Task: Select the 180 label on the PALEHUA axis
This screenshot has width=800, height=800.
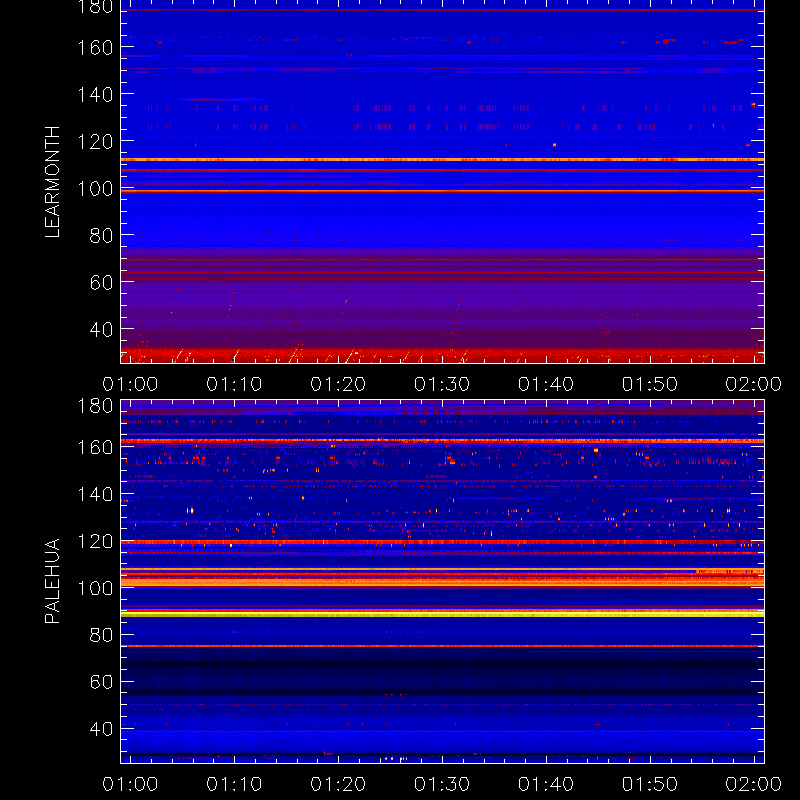Action: tap(95, 406)
